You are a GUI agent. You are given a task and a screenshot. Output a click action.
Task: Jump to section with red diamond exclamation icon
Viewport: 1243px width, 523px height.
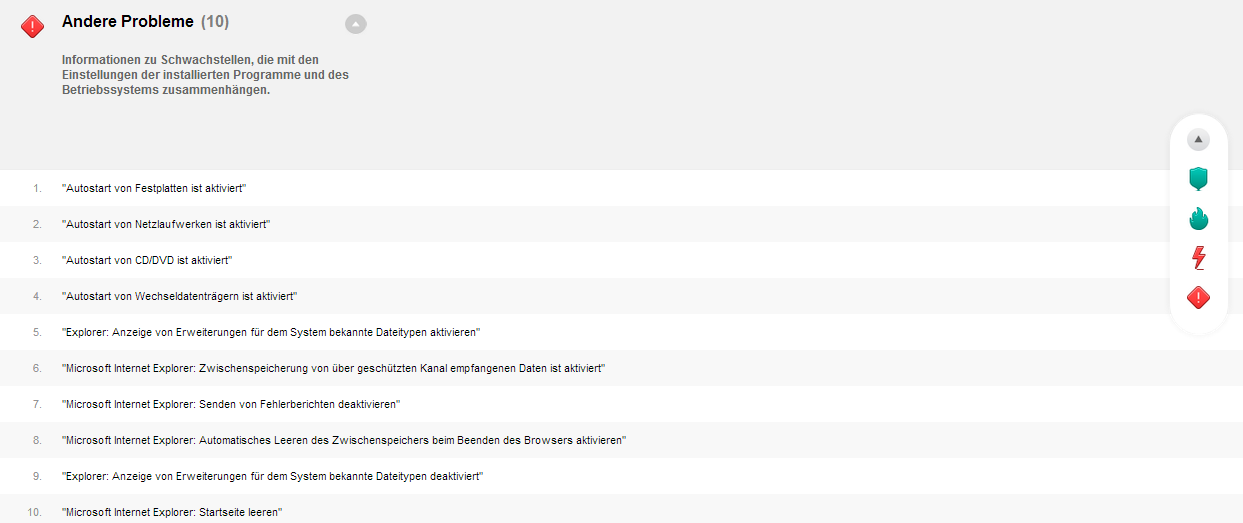pos(1199,297)
